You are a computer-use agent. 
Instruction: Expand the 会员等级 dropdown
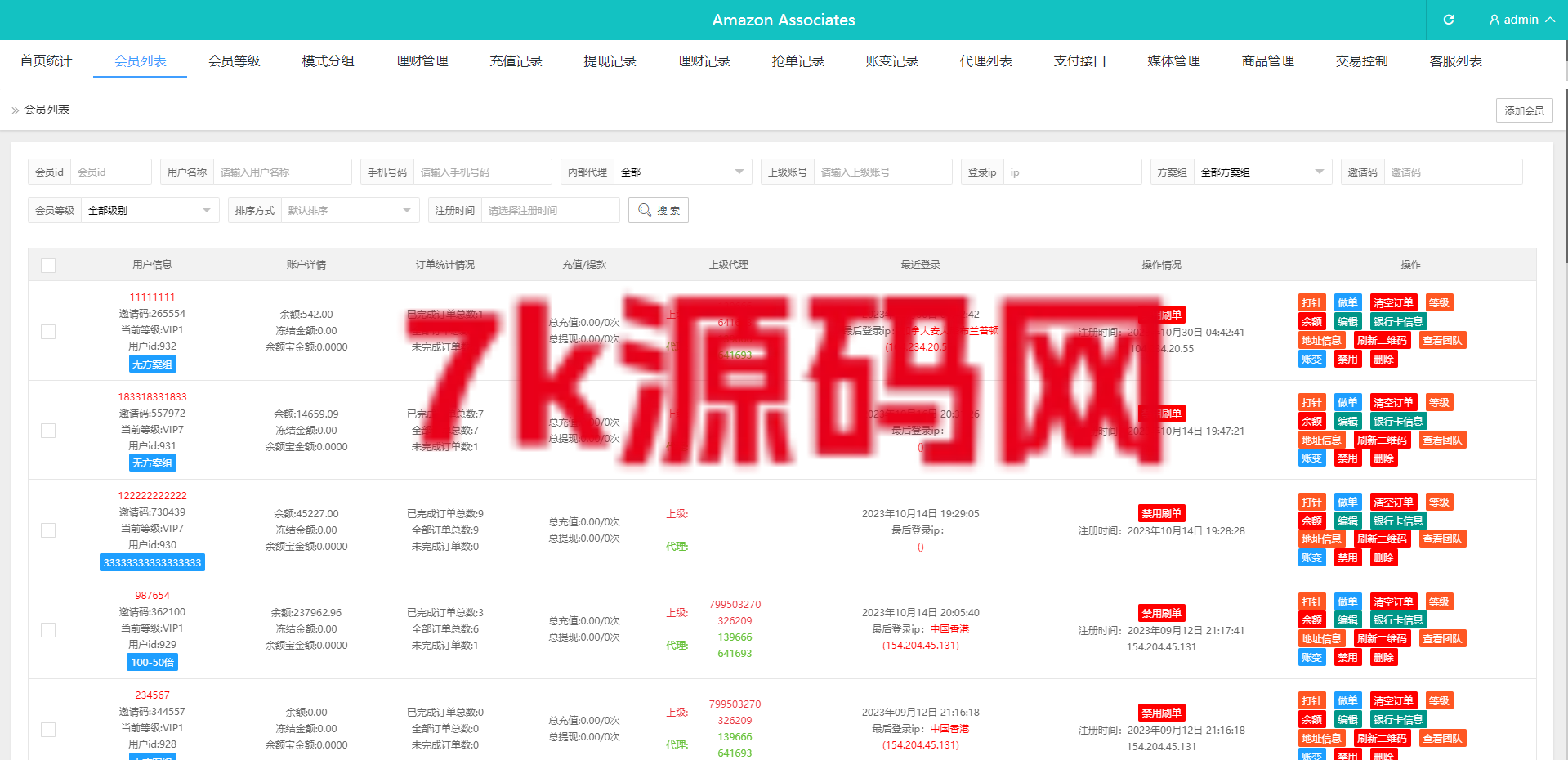(x=150, y=210)
